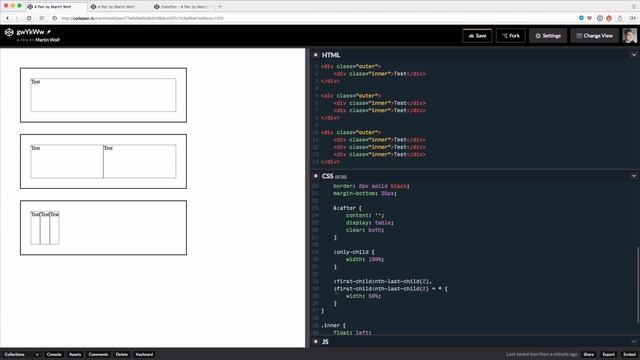This screenshot has width=640, height=360.
Task: Click the Export button
Action: click(608, 354)
